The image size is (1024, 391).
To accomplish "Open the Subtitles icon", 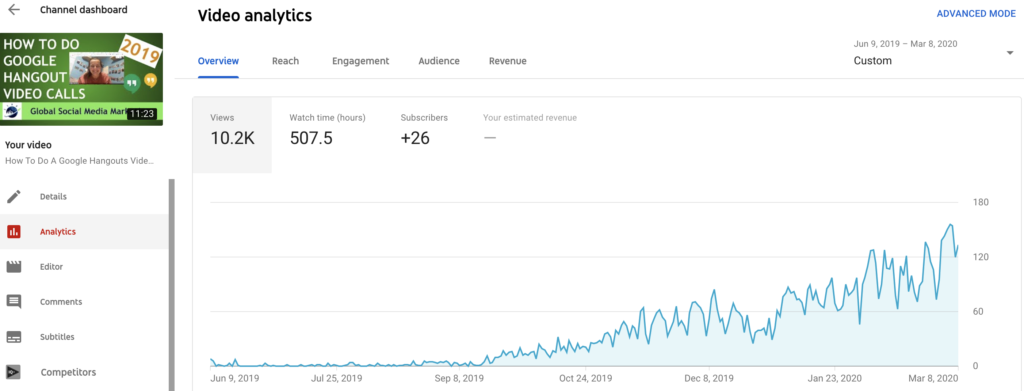I will 14,337.
